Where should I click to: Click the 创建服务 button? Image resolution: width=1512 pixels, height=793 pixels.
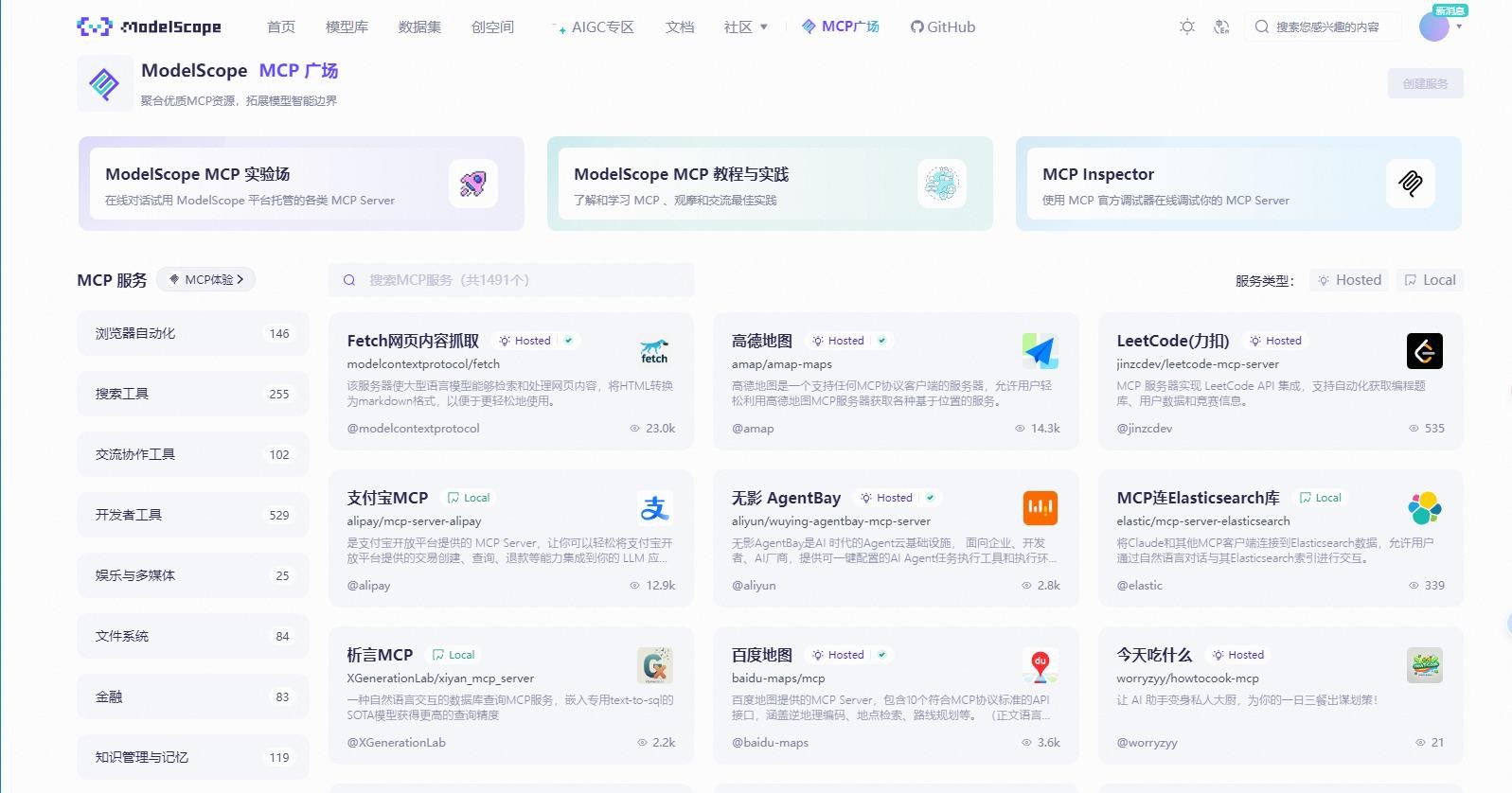[1425, 83]
